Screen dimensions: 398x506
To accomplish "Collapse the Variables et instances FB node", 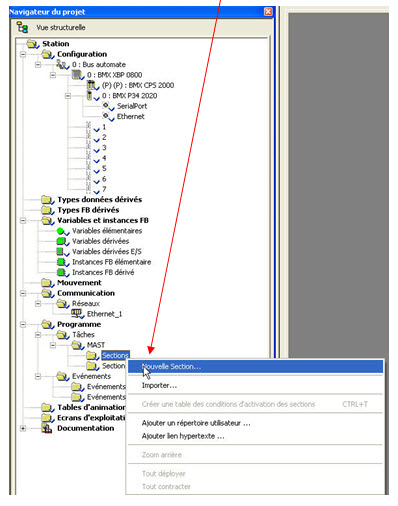I will [x=23, y=220].
